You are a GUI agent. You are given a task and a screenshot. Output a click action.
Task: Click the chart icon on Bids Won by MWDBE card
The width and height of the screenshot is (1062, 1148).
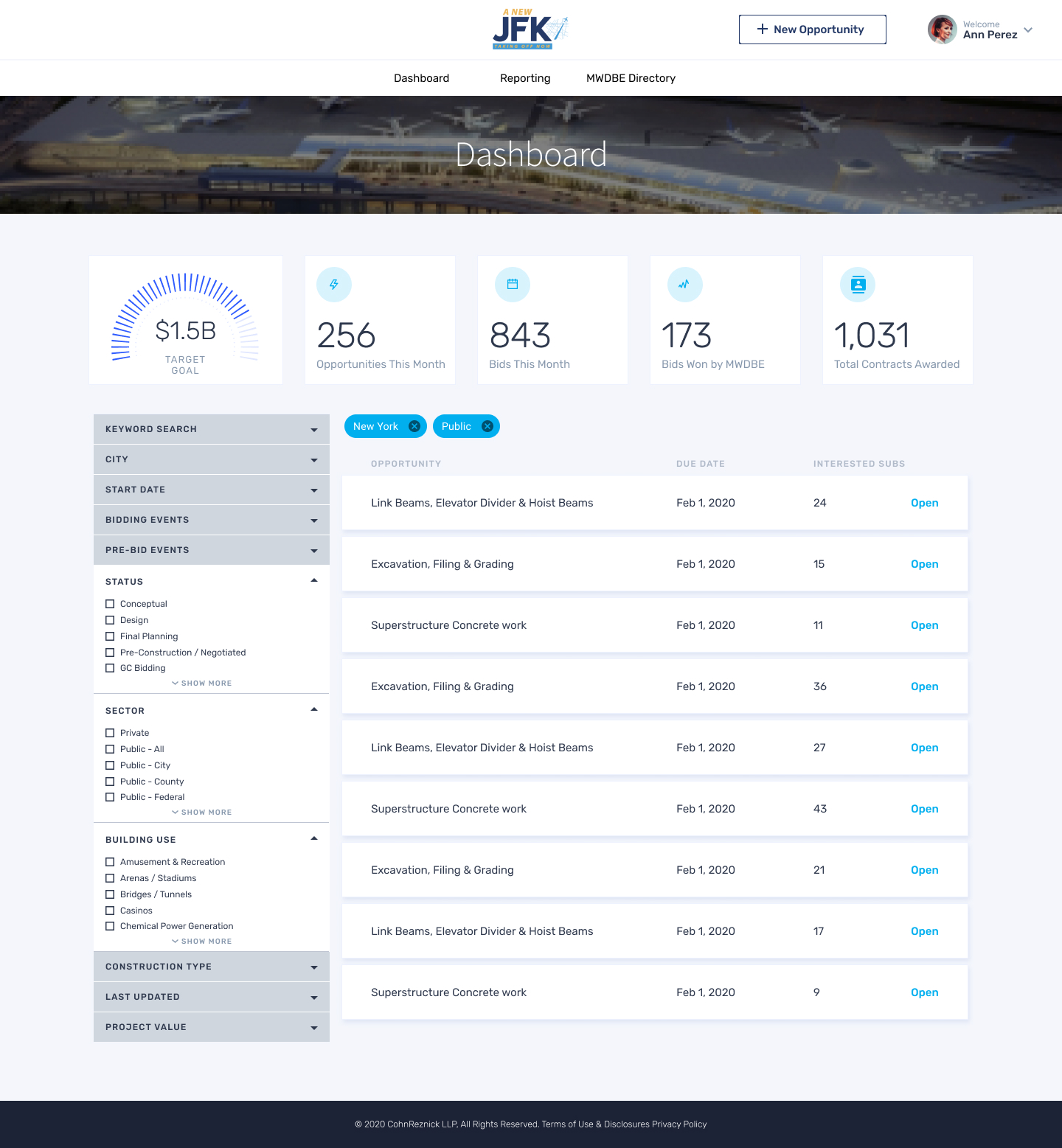tap(685, 285)
